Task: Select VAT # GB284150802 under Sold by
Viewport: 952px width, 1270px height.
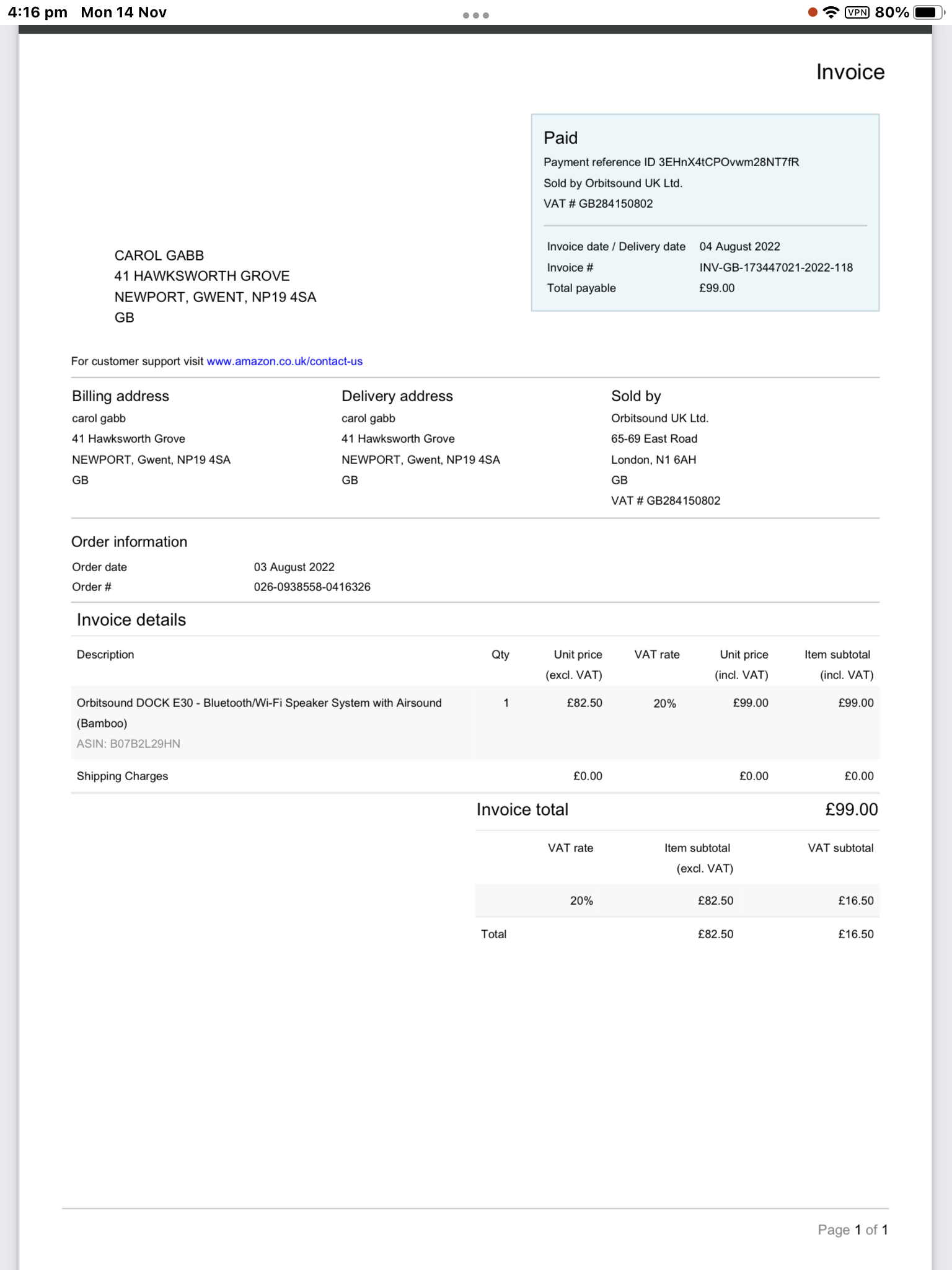Action: [x=666, y=500]
